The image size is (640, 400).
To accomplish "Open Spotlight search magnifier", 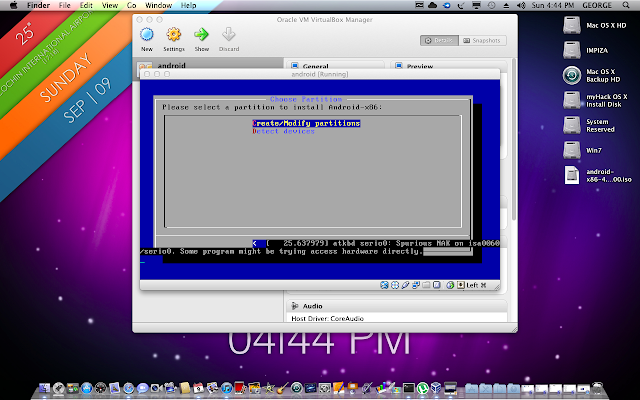I will [626, 5].
